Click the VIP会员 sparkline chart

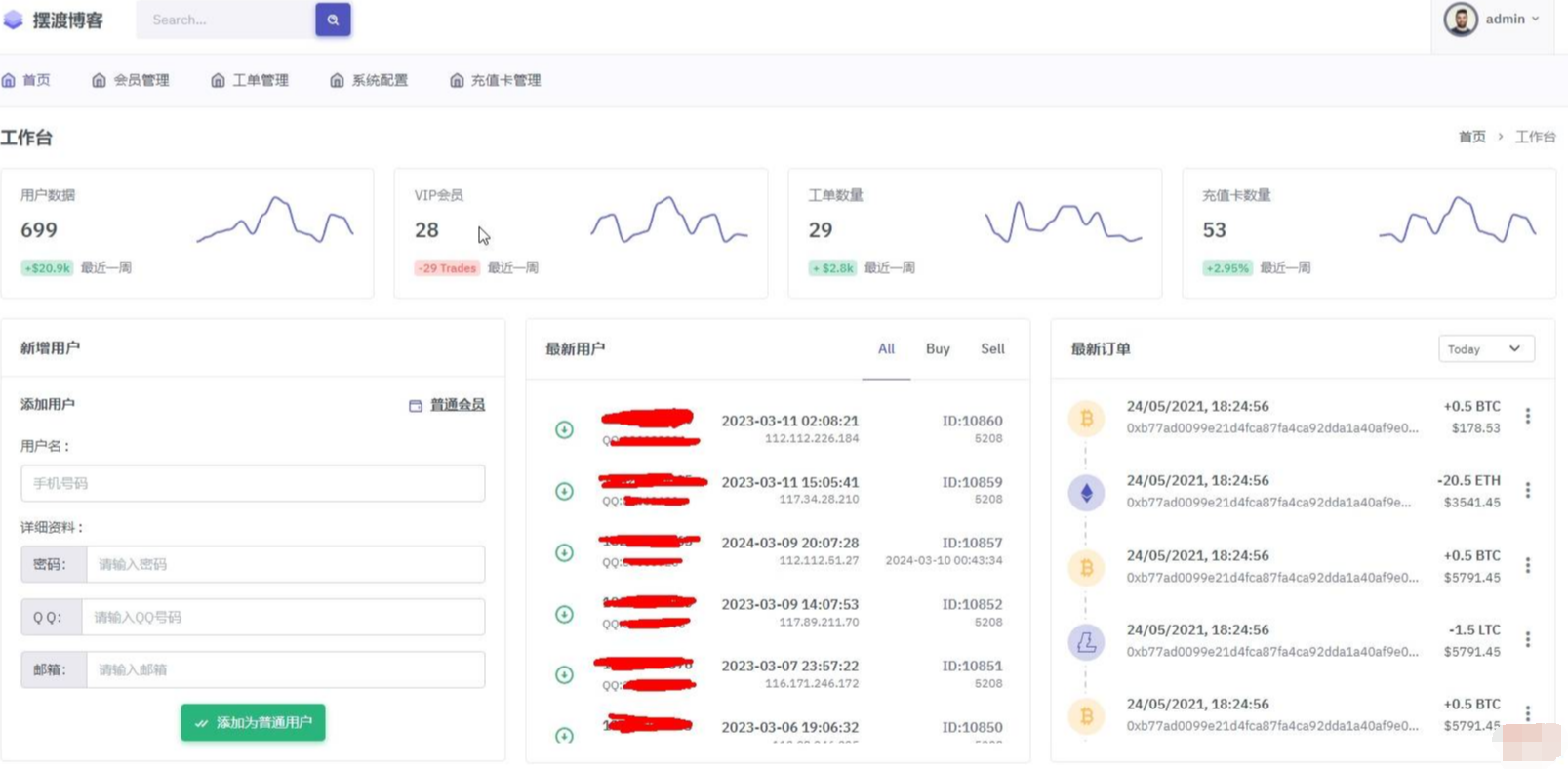pos(668,221)
